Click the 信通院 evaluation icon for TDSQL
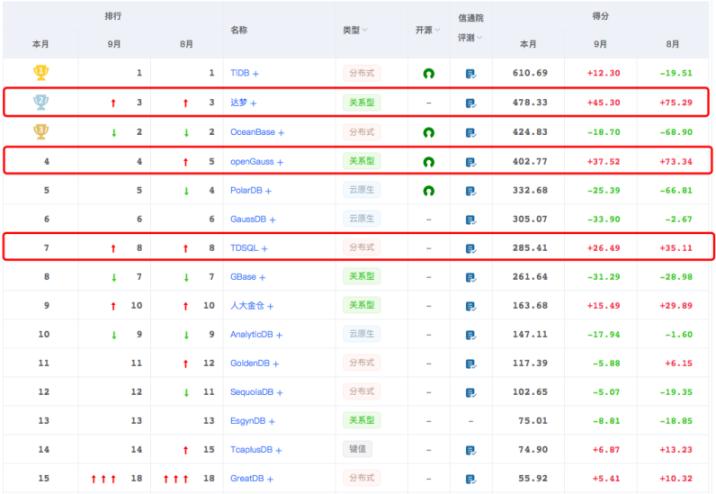The height and width of the screenshot is (494, 716). 471,248
